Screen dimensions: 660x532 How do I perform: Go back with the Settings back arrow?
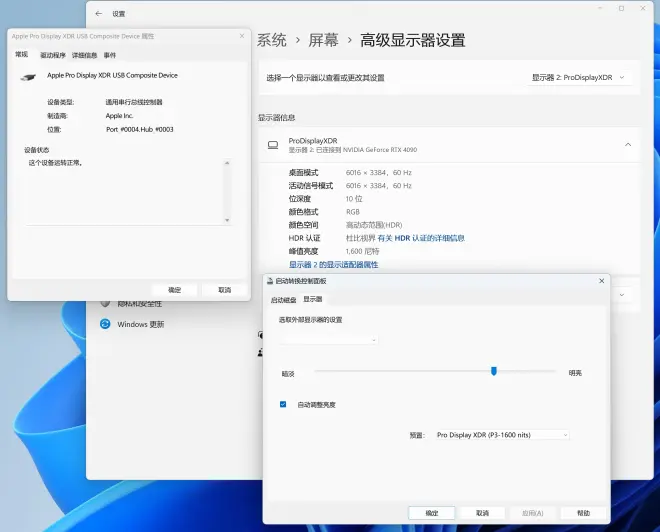(x=98, y=13)
